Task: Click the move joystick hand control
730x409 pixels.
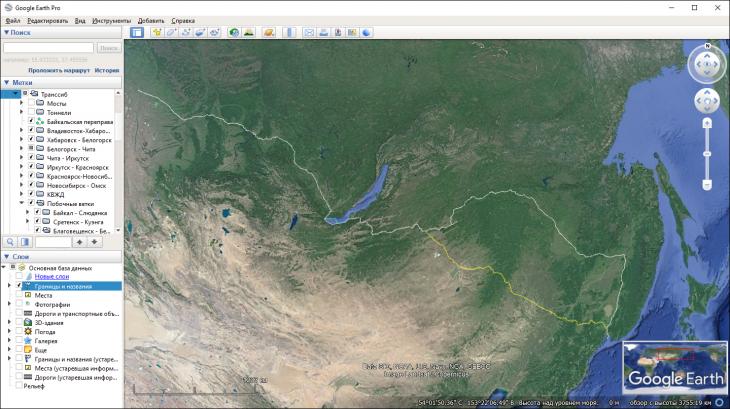Action: (x=707, y=101)
